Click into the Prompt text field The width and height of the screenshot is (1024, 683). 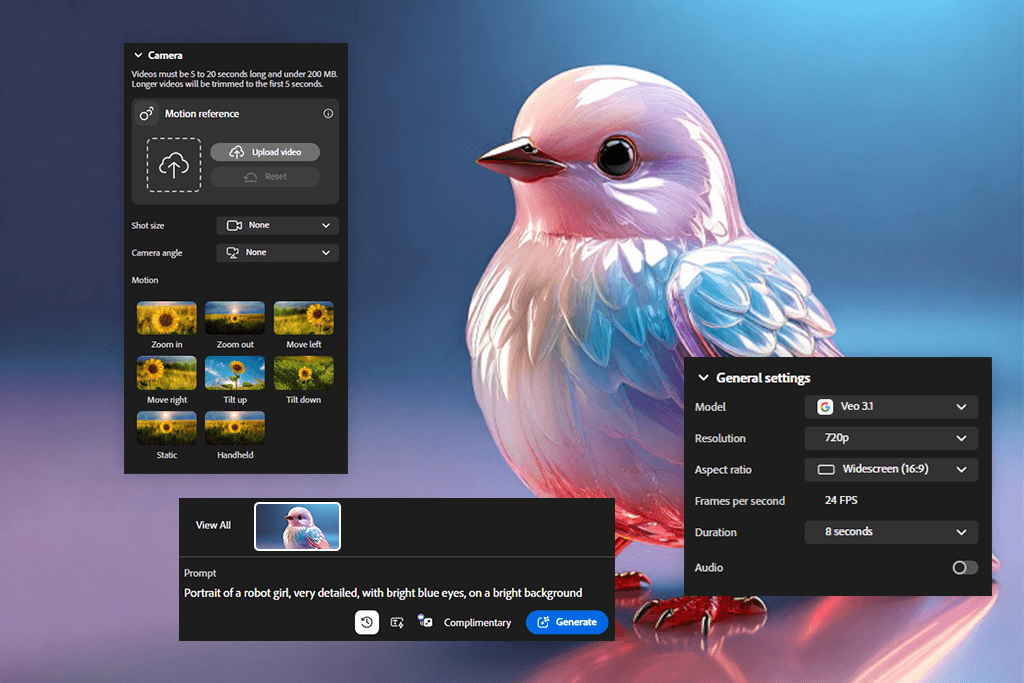click(383, 593)
